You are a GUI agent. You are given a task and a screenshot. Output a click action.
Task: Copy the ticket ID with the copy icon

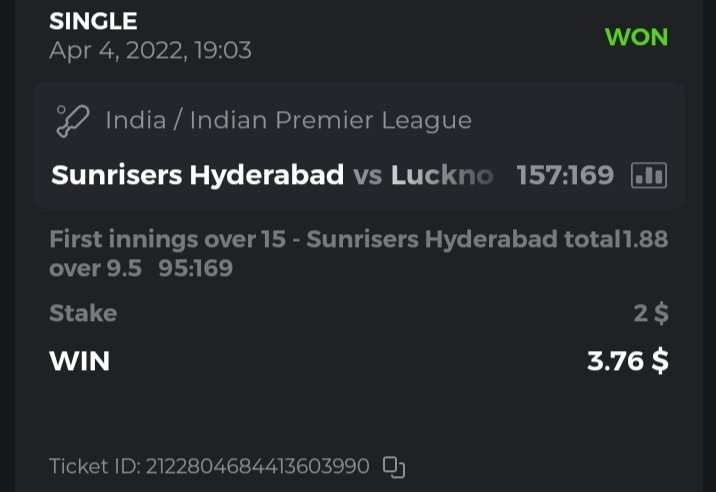394,466
